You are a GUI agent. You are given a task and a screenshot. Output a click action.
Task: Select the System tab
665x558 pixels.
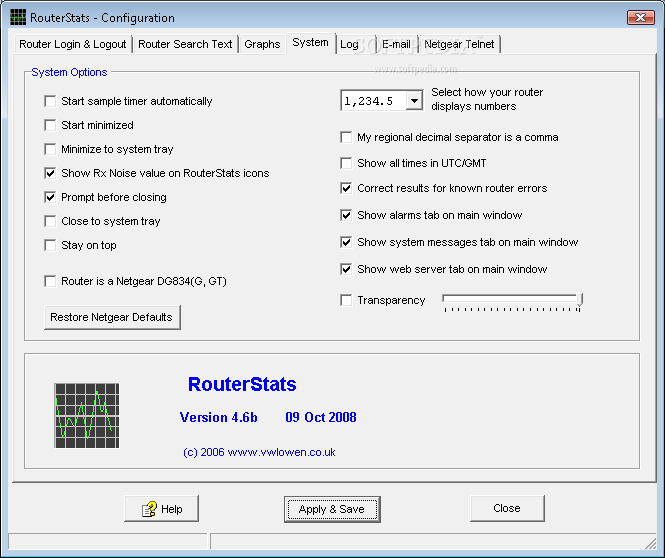(310, 43)
